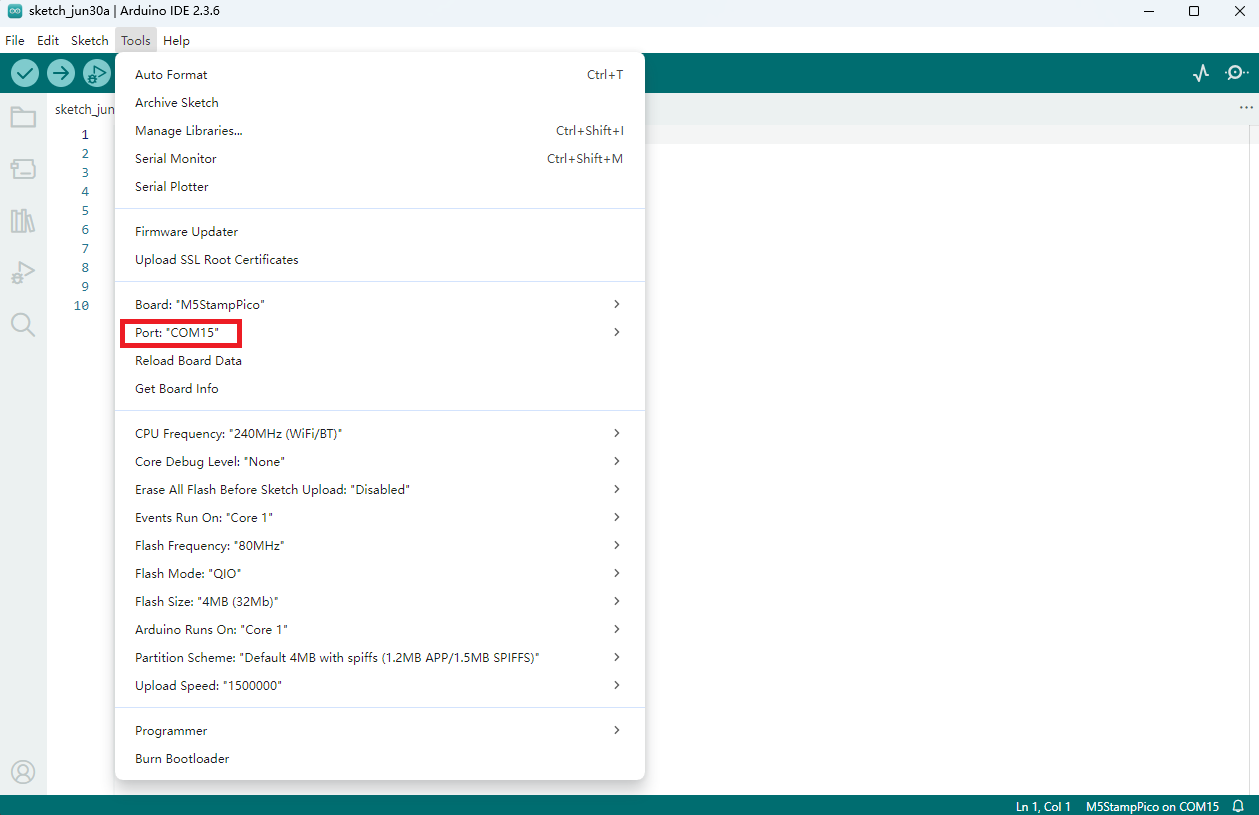
Task: Open Firmware Updater menu entry
Action: pyautogui.click(x=380, y=231)
